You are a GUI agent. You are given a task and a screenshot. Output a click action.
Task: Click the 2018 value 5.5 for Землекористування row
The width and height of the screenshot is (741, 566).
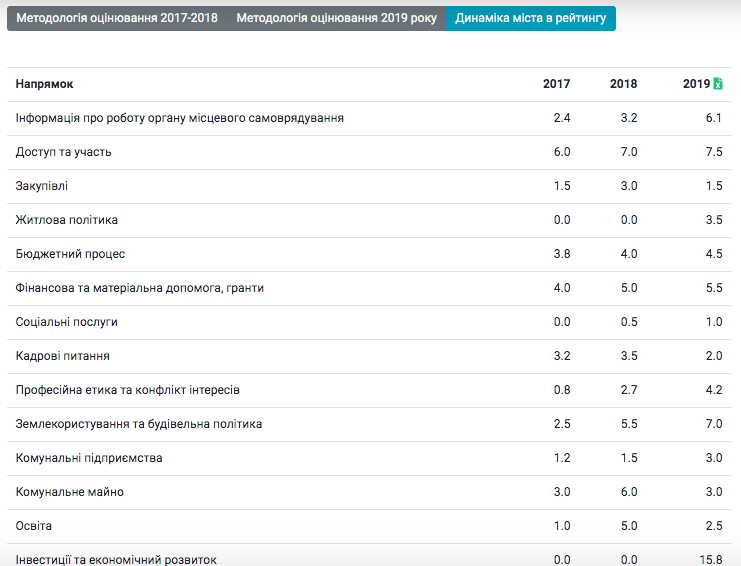(629, 424)
